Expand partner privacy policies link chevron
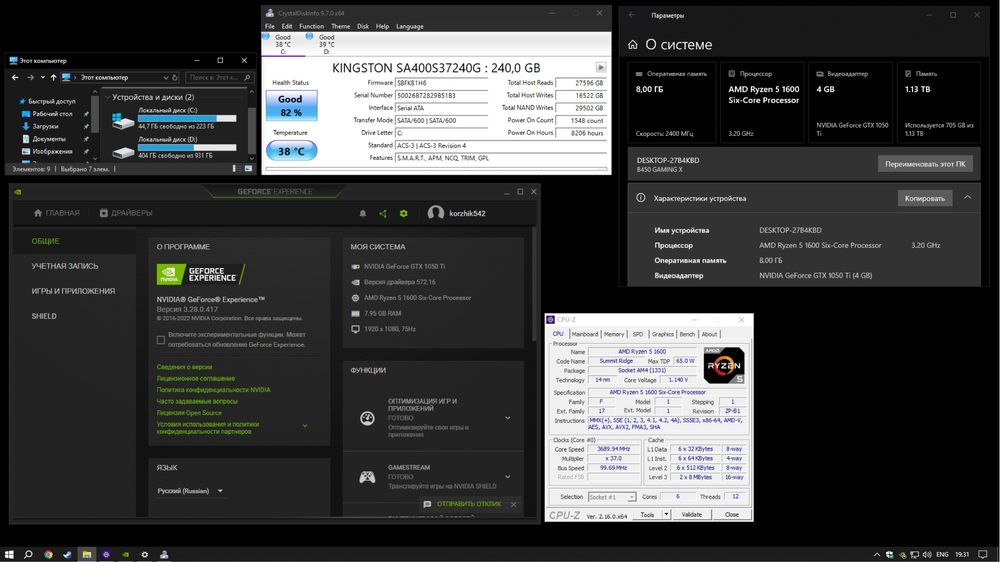 305,426
